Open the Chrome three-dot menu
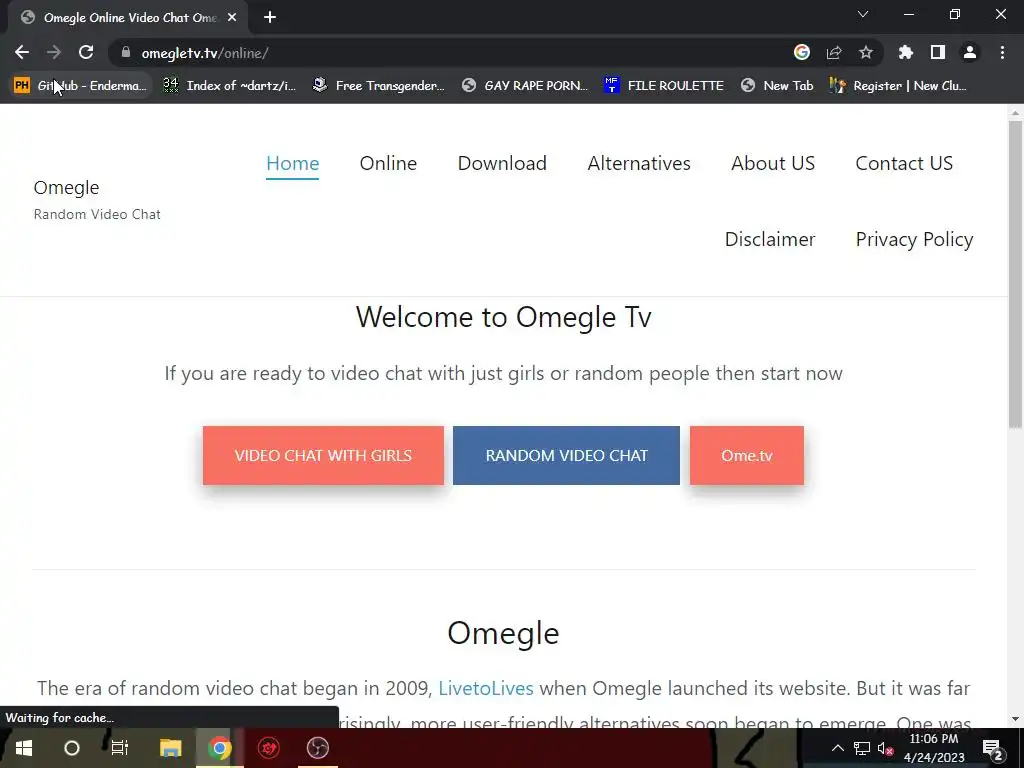Image resolution: width=1024 pixels, height=768 pixels. coord(1002,52)
